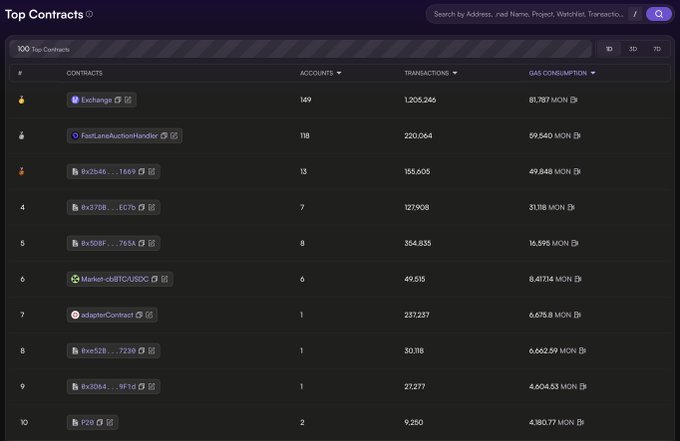Open contract 0x3D64...9F1d
The image size is (680, 441).
[x=108, y=386]
